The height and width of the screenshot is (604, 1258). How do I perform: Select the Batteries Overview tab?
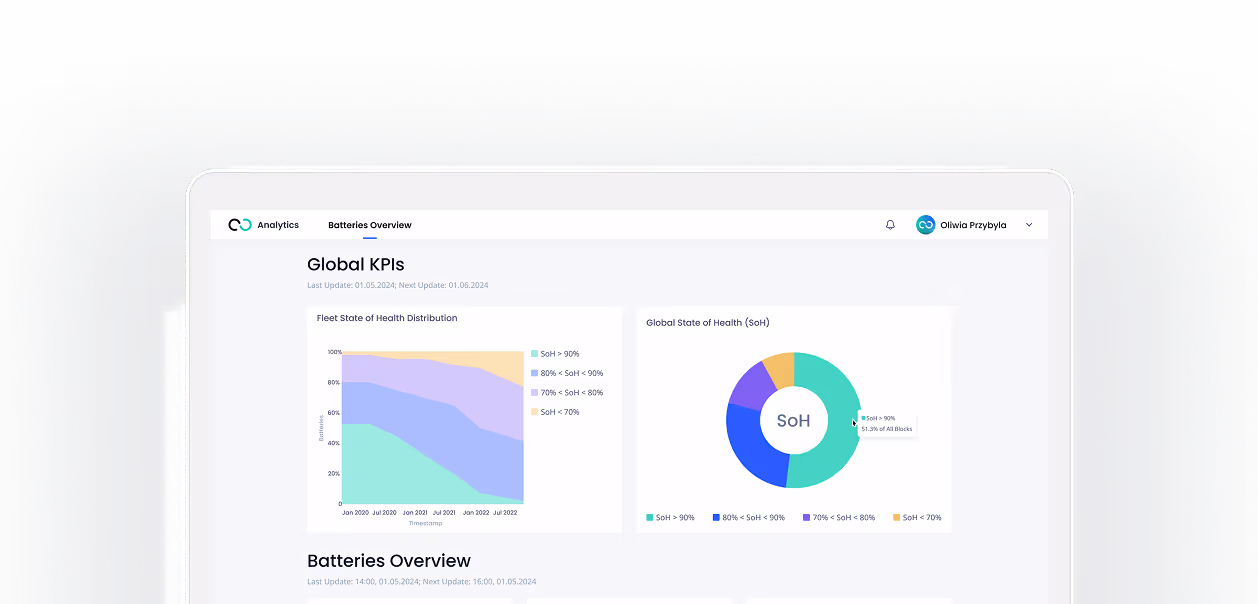(x=370, y=224)
